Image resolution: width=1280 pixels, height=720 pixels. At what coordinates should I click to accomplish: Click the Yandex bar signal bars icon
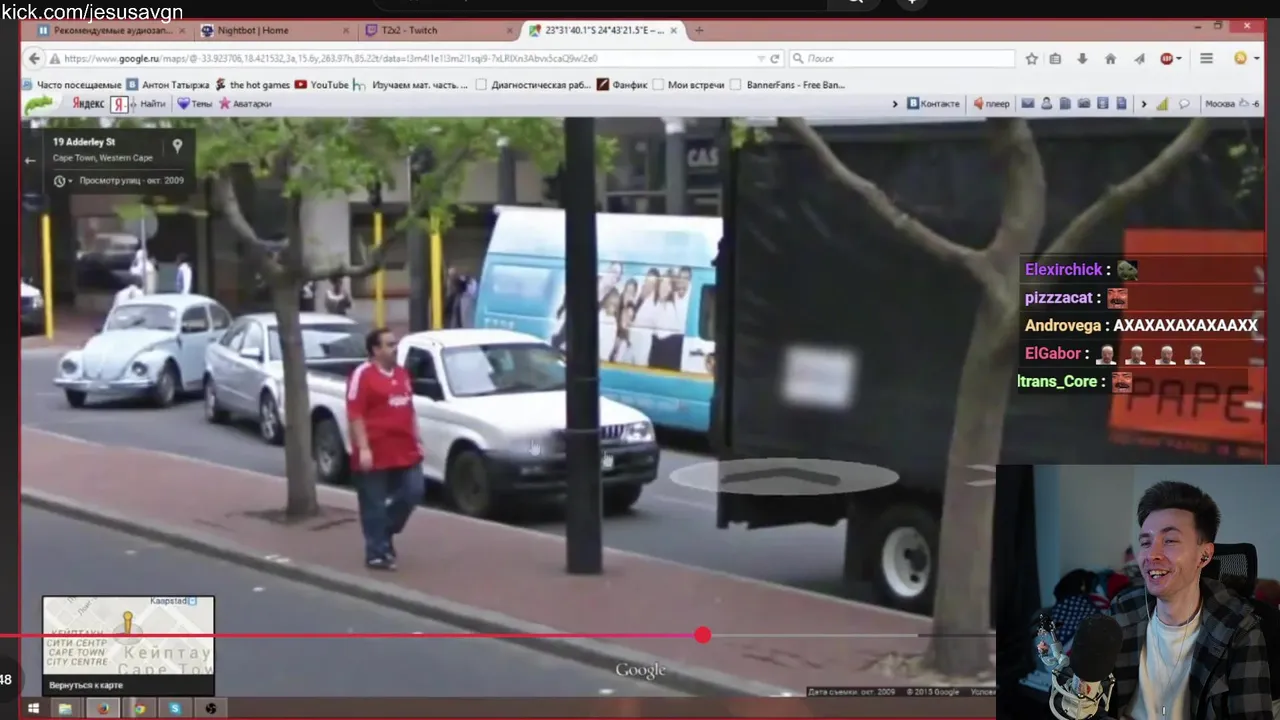1162,104
